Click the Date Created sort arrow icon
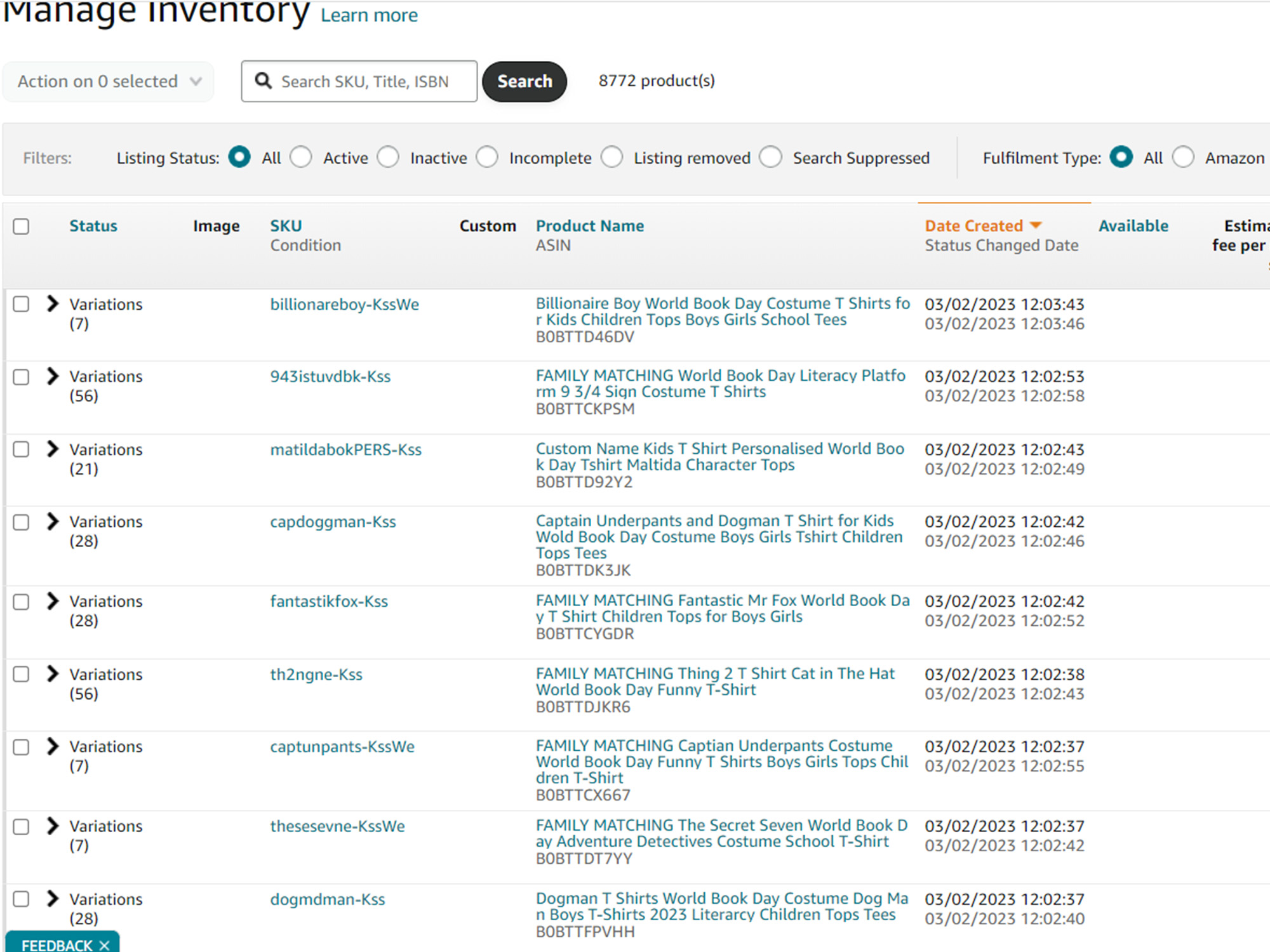 tap(1036, 225)
